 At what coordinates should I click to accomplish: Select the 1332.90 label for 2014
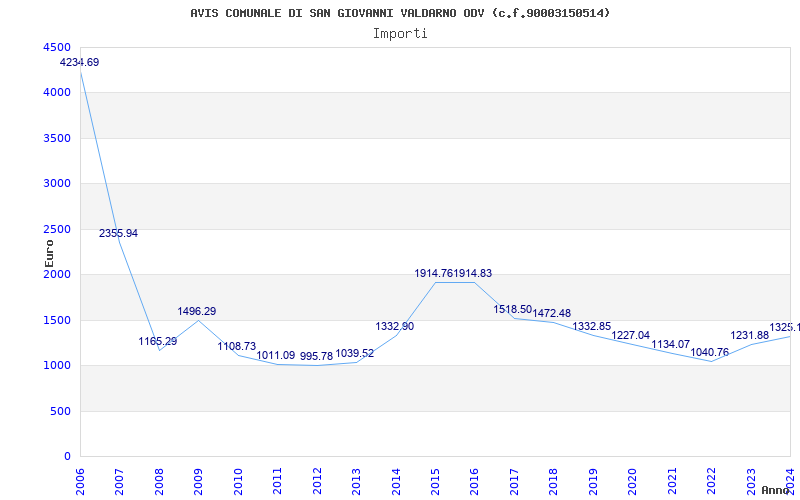(394, 327)
